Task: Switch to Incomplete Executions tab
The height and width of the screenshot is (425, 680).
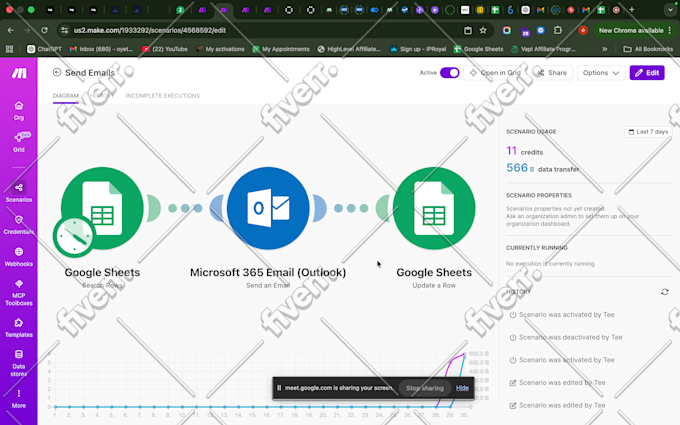Action: click(x=163, y=95)
